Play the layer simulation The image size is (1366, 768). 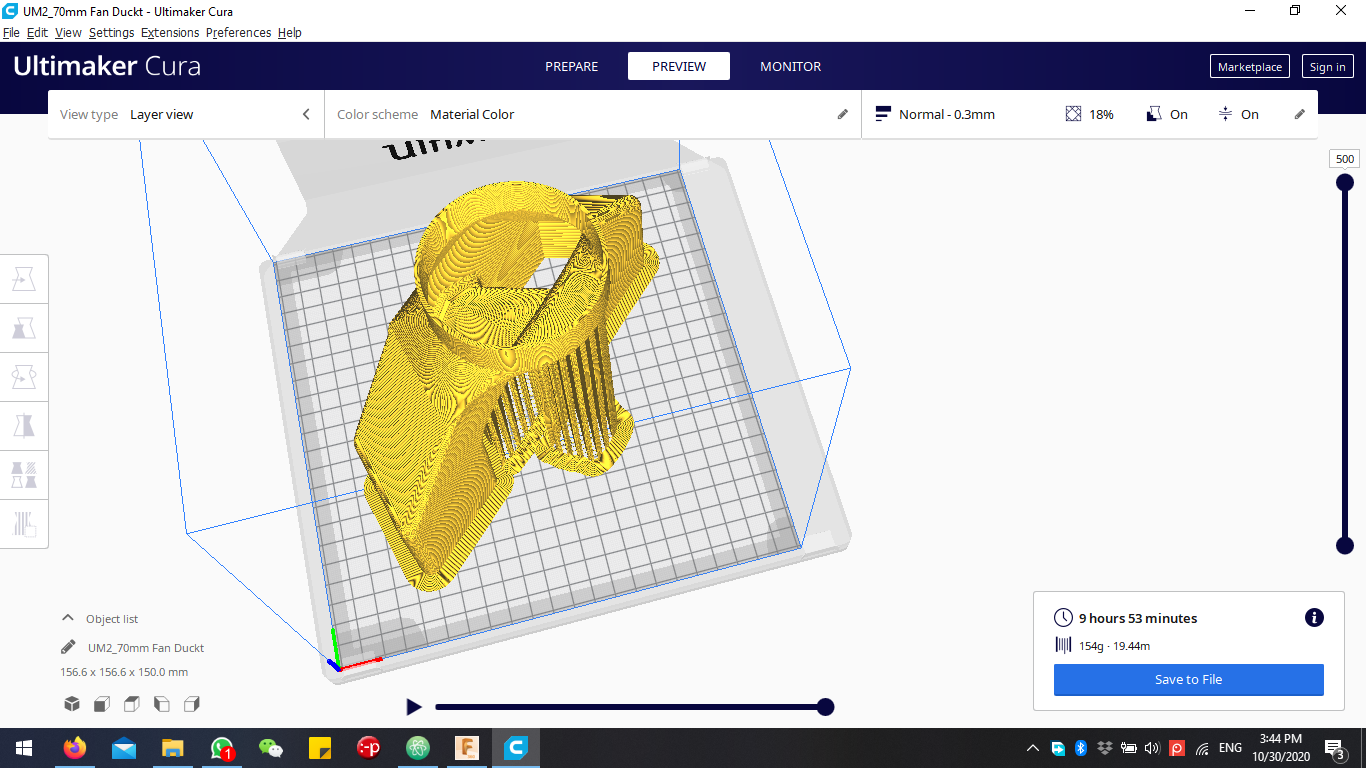[414, 707]
